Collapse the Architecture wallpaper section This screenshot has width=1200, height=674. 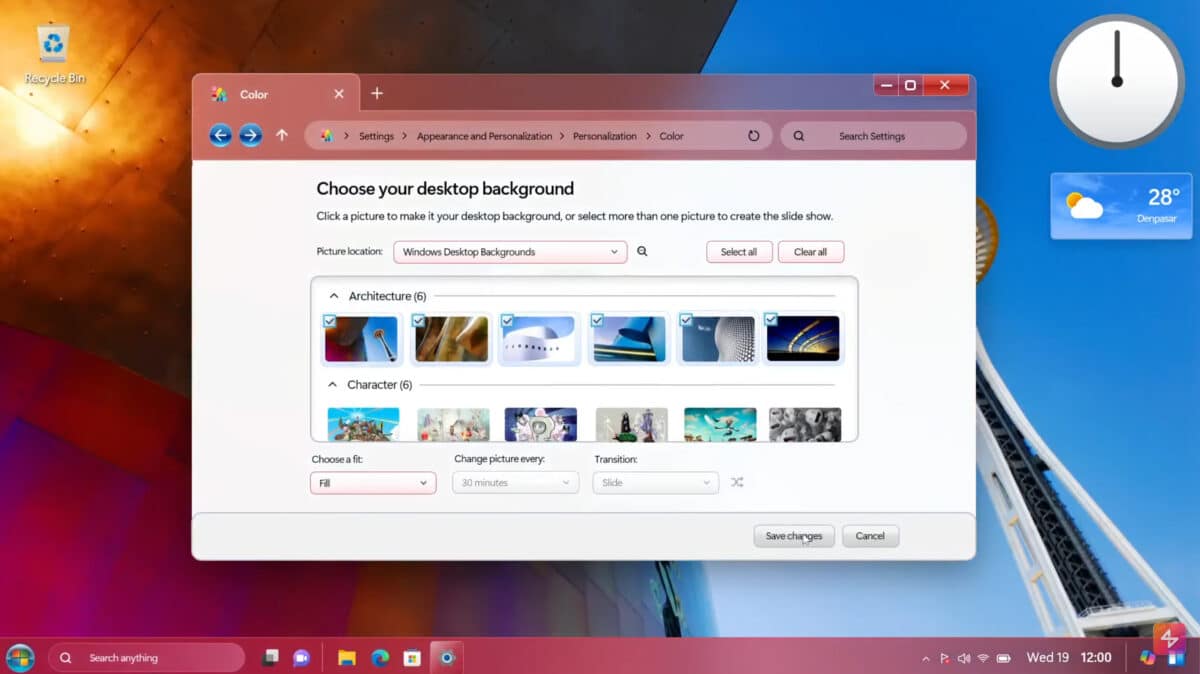[333, 296]
